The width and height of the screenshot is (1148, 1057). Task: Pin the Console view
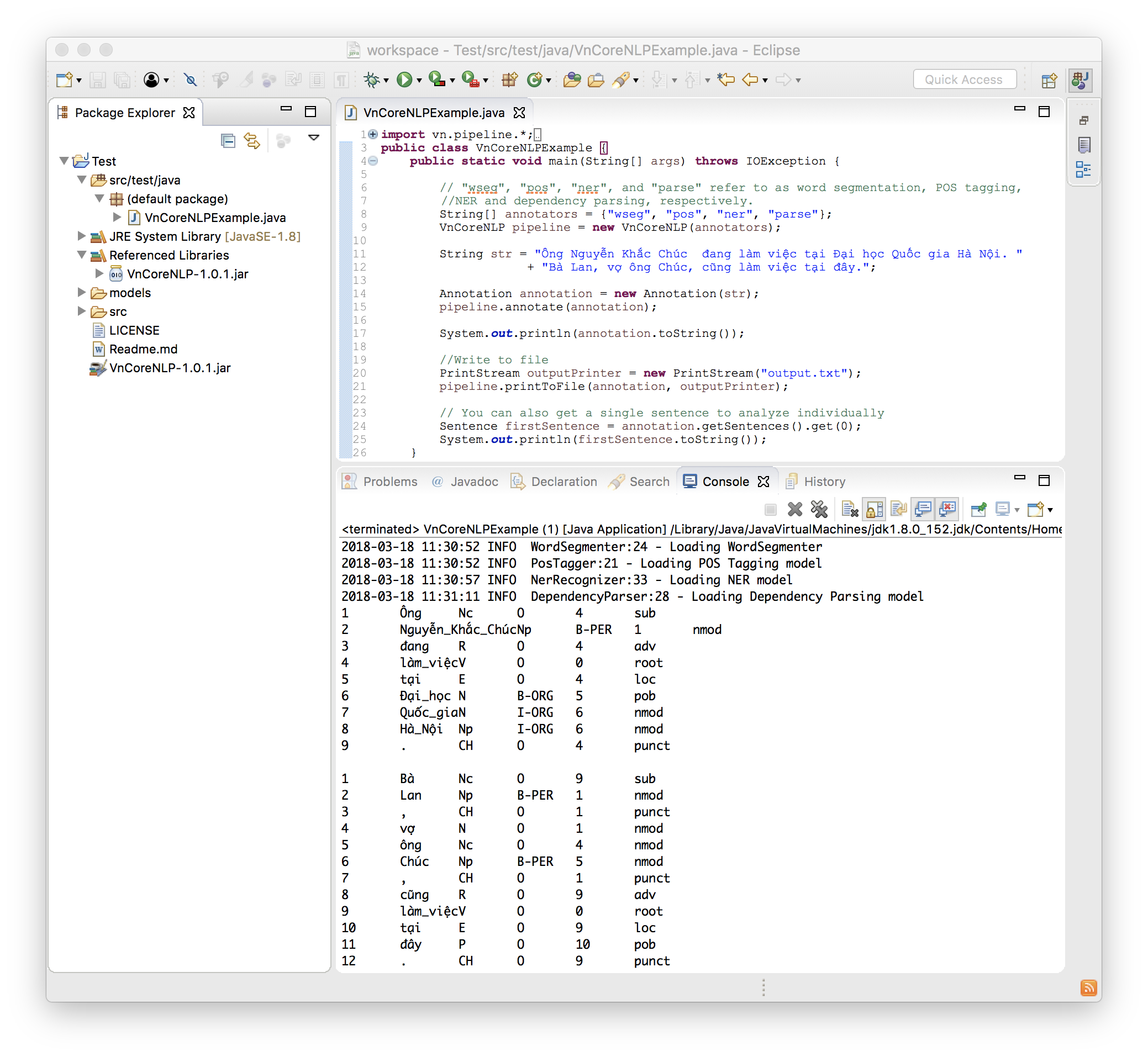pyautogui.click(x=979, y=509)
